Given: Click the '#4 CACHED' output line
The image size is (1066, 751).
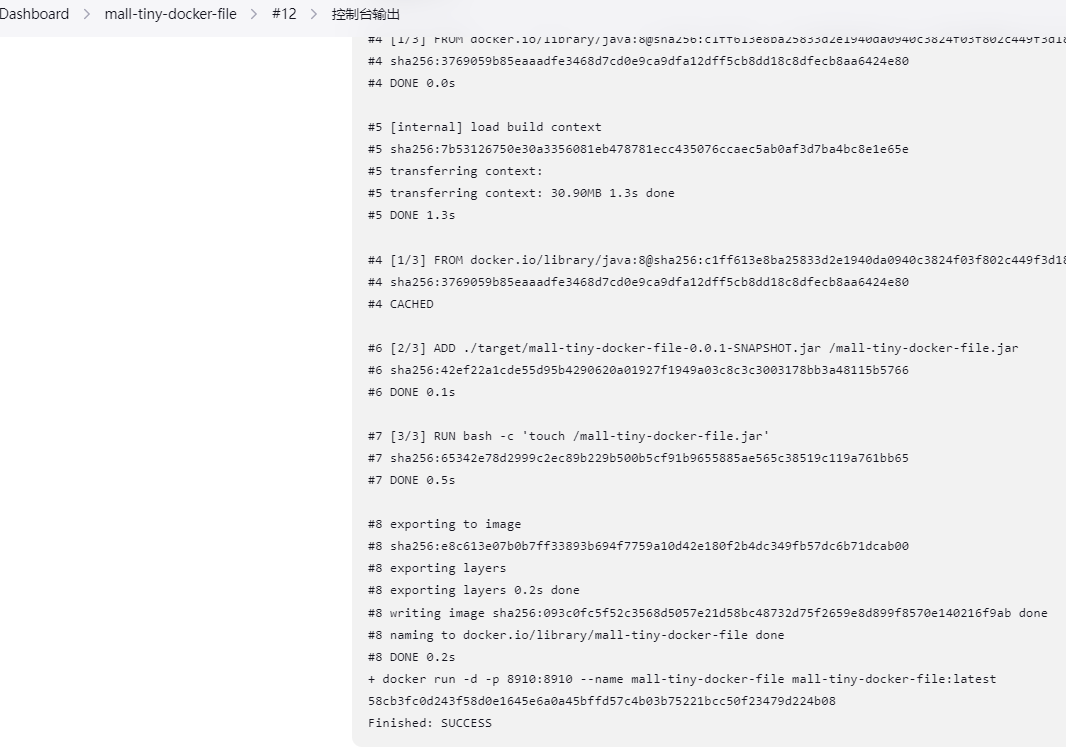Looking at the screenshot, I should 400,304.
